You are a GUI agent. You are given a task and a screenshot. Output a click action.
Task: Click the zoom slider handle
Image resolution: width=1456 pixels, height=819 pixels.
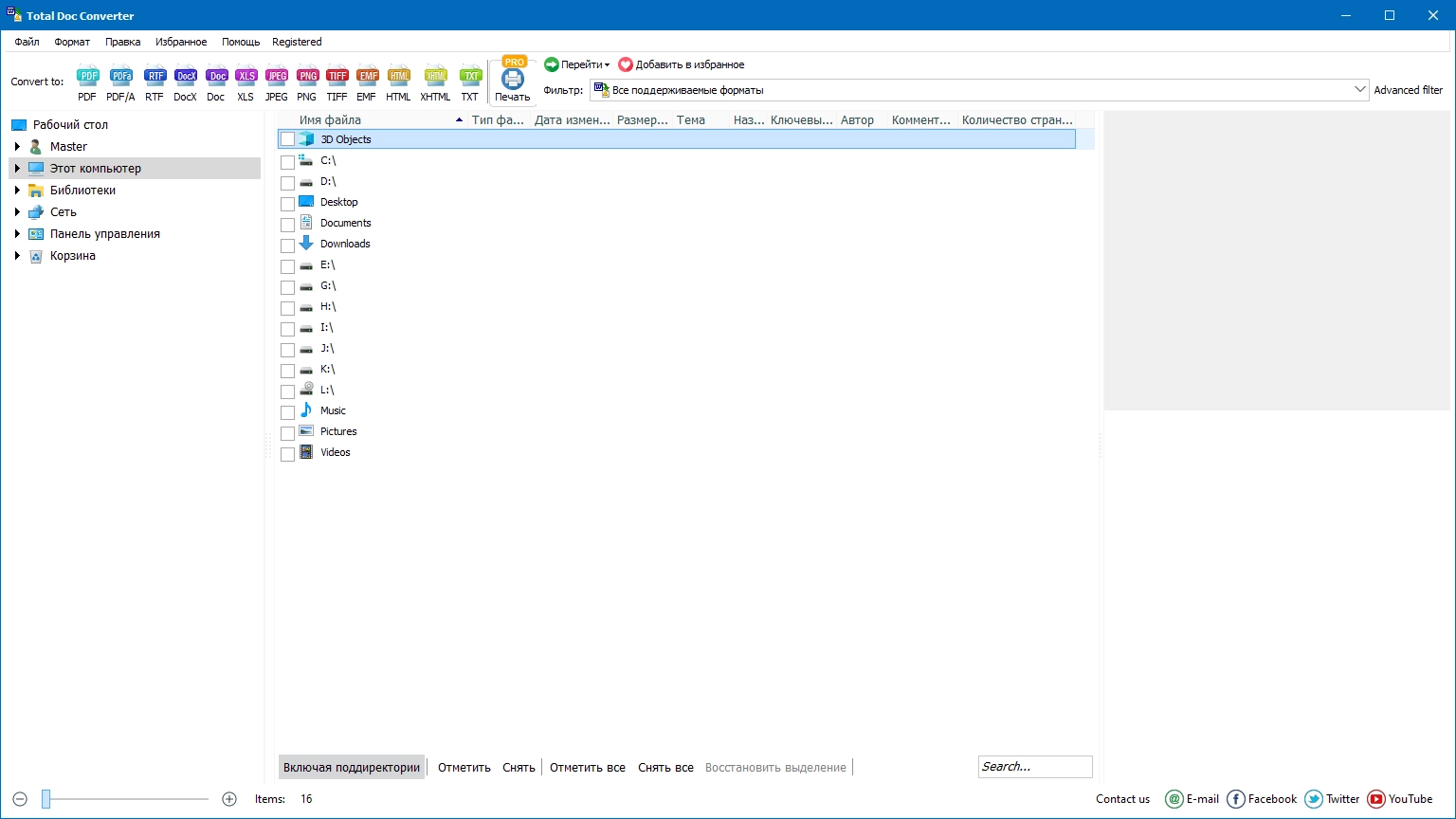pos(45,799)
